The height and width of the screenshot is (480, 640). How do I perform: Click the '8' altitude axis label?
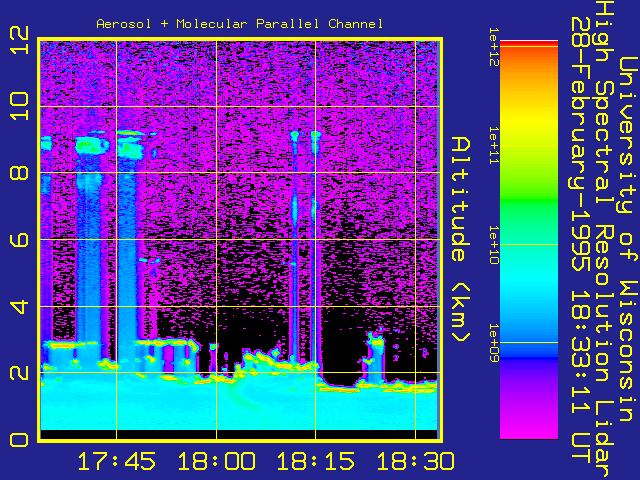(x=19, y=172)
